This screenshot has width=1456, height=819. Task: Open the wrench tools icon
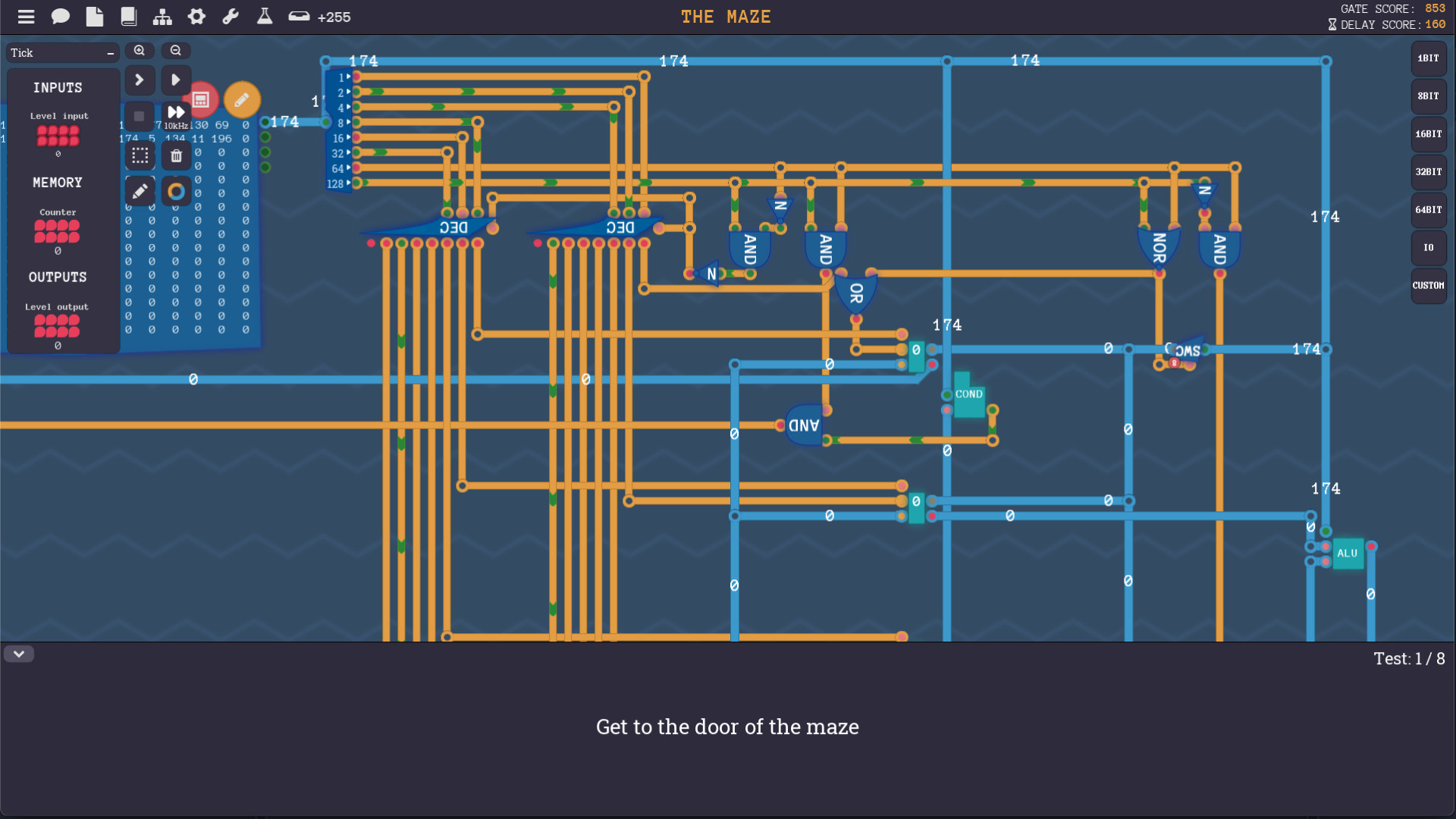coord(231,16)
